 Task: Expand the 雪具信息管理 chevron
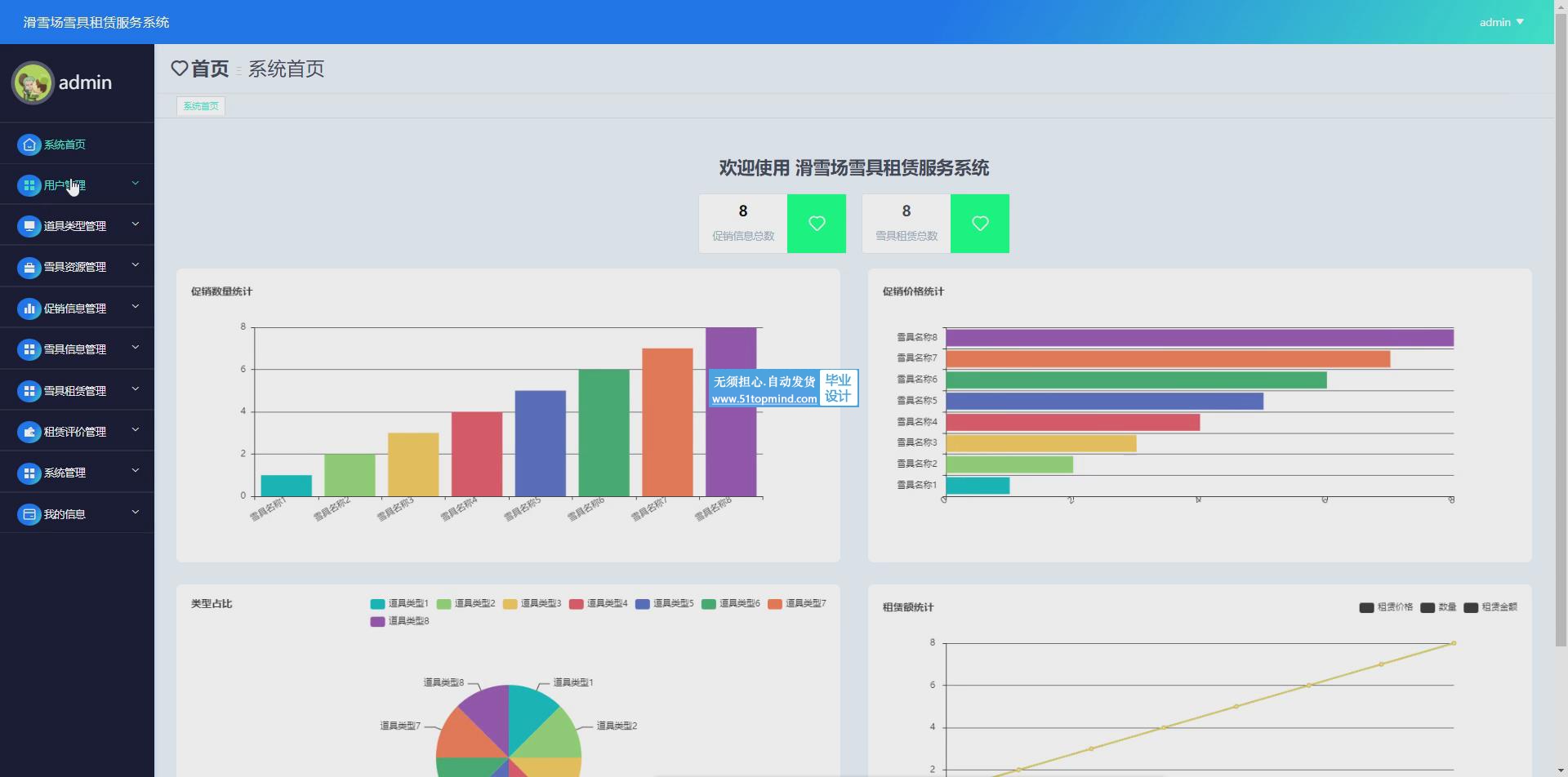[136, 348]
